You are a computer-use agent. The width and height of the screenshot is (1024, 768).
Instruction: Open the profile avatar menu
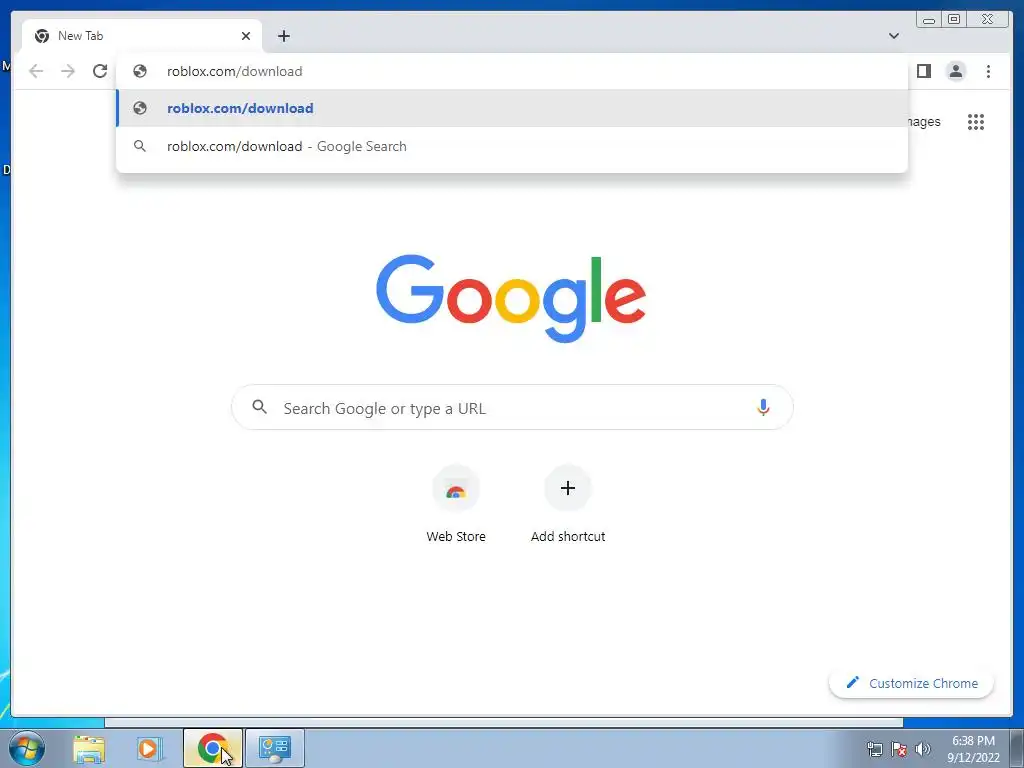pyautogui.click(x=955, y=71)
